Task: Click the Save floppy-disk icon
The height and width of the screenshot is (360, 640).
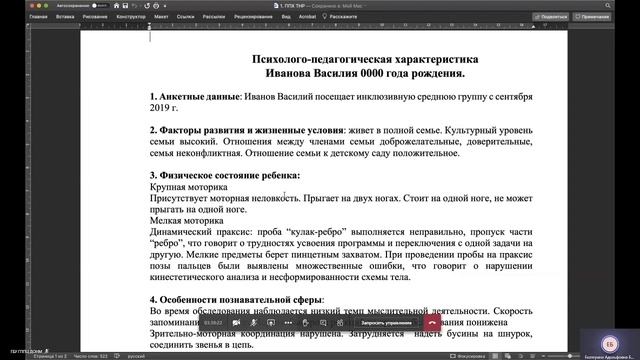Action: 125,6
